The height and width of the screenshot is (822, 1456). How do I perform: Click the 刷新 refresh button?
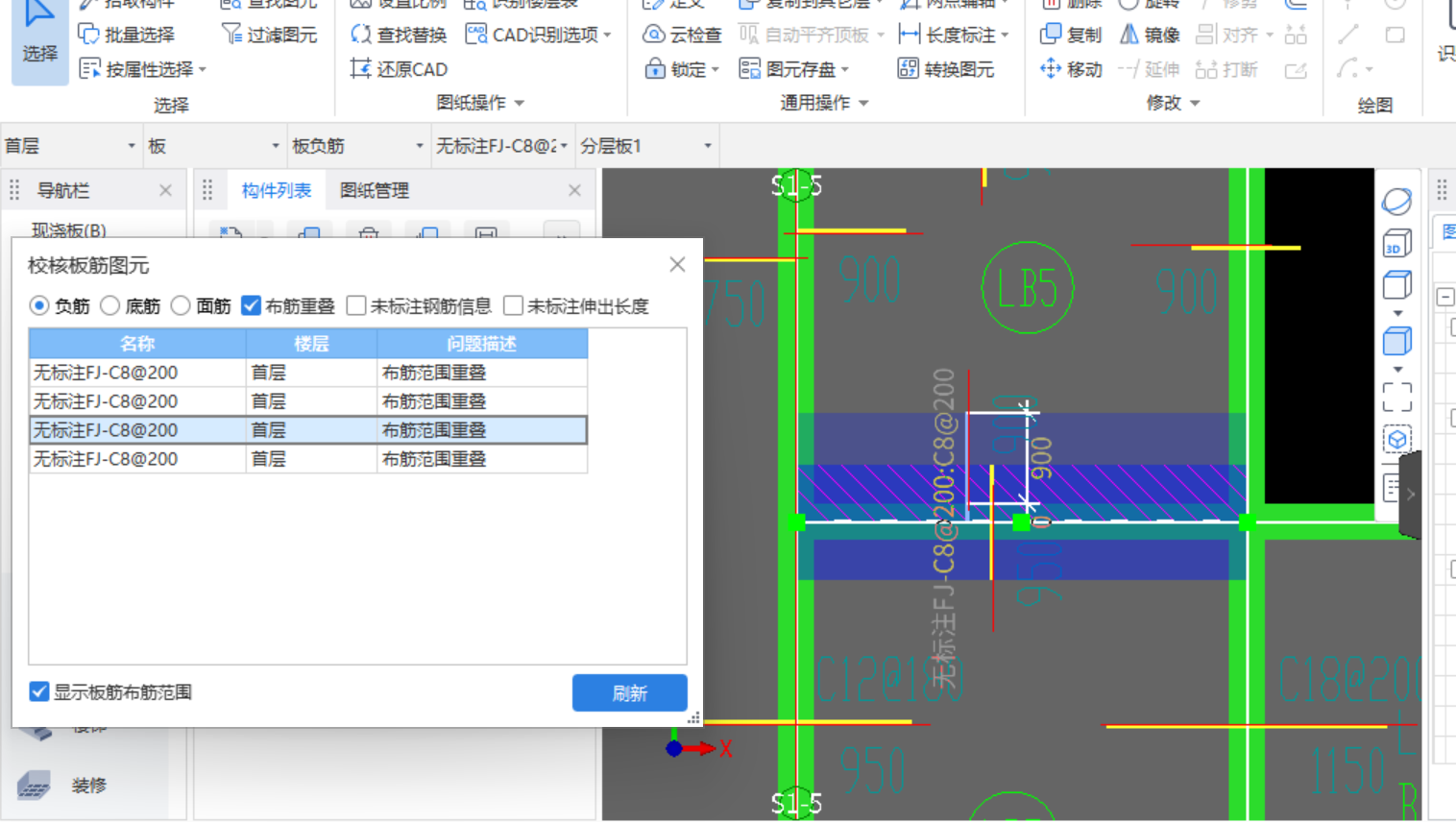629,692
